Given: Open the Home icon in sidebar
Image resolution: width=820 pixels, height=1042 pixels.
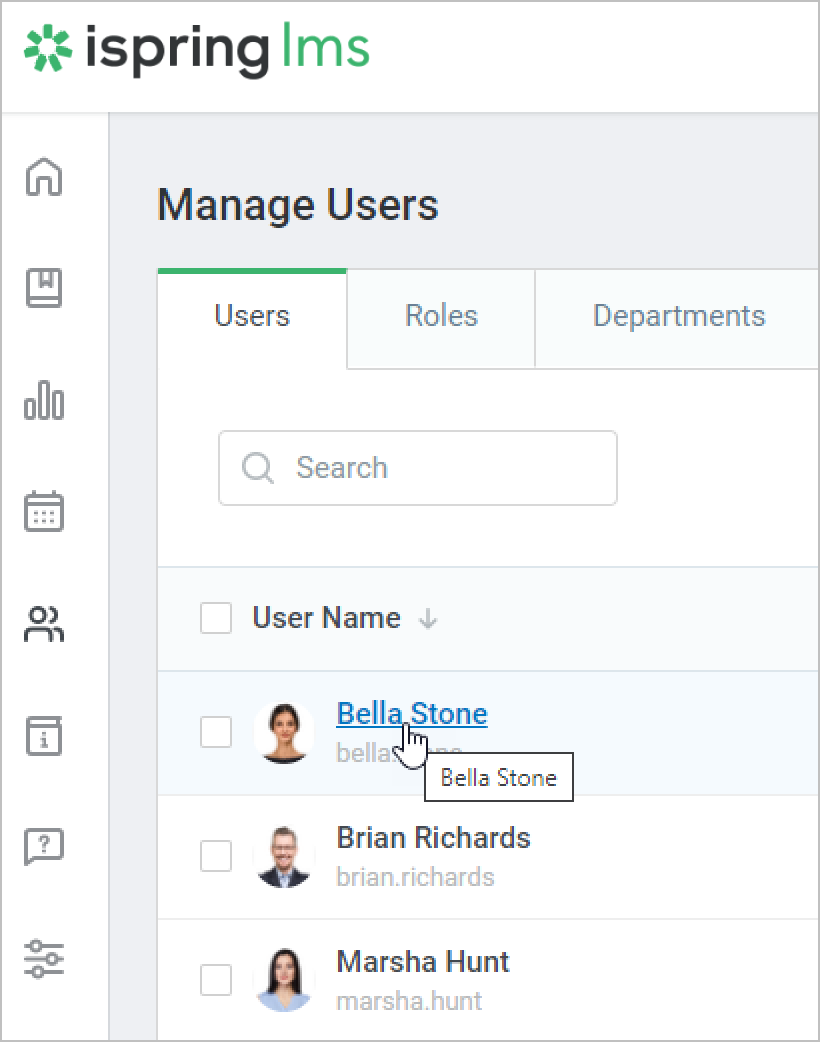Looking at the screenshot, I should [x=44, y=178].
